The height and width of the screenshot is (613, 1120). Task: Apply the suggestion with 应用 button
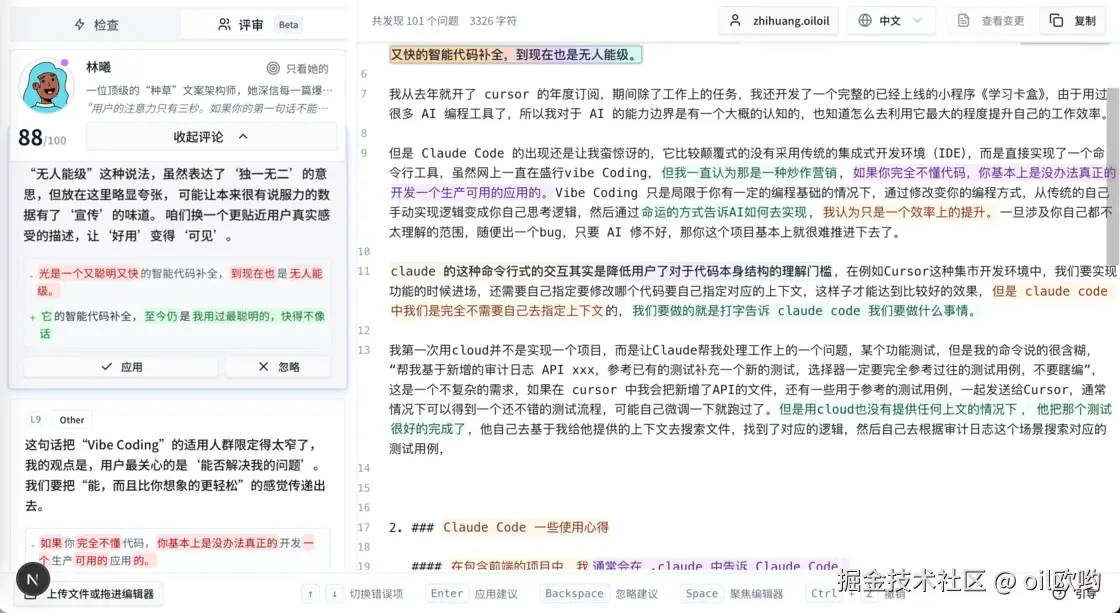121,367
